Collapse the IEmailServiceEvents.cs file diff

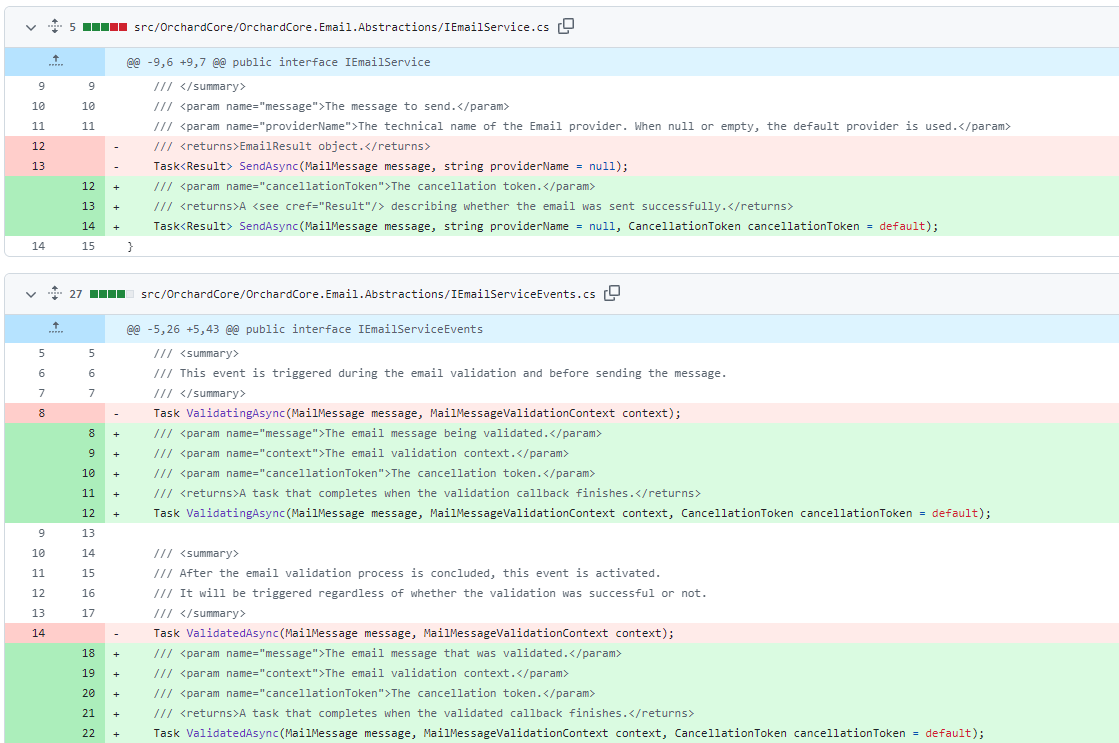(x=31, y=294)
